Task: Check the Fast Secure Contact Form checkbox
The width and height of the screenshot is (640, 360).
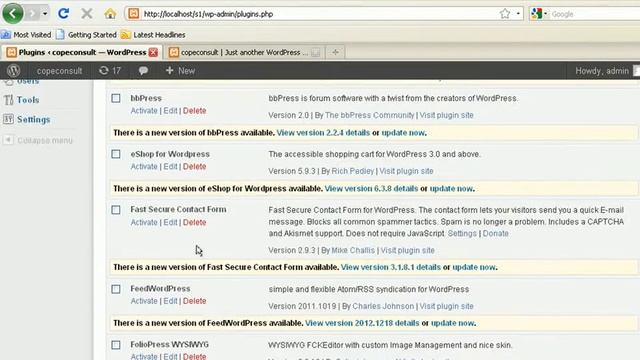Action: pyautogui.click(x=116, y=210)
